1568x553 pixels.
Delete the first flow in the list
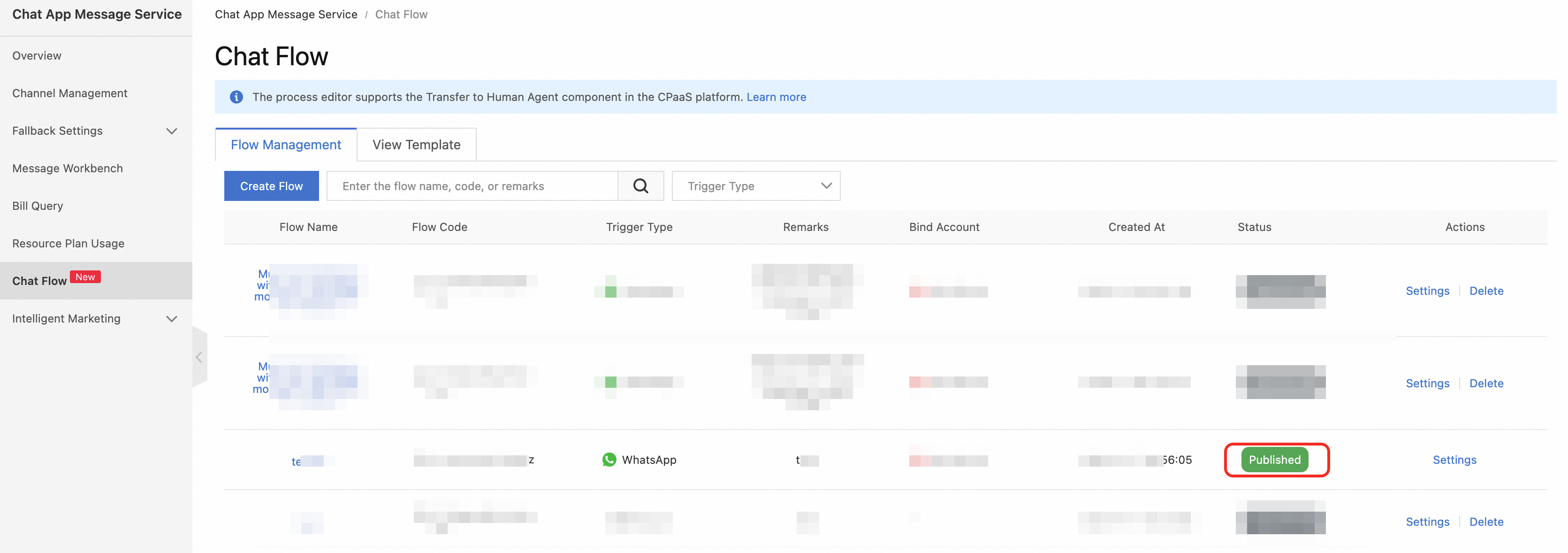tap(1486, 291)
